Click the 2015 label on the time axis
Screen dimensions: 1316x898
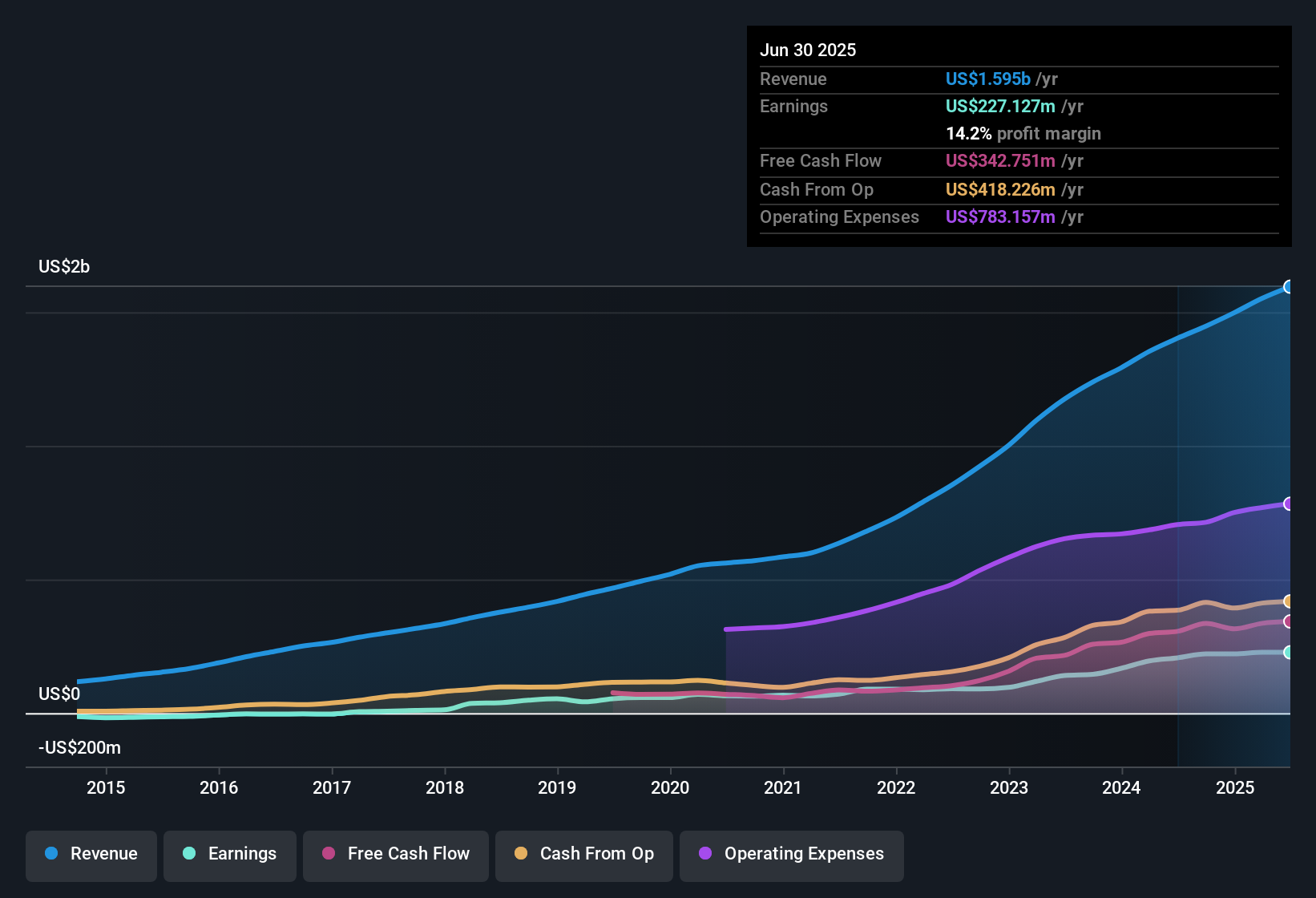click(x=106, y=787)
